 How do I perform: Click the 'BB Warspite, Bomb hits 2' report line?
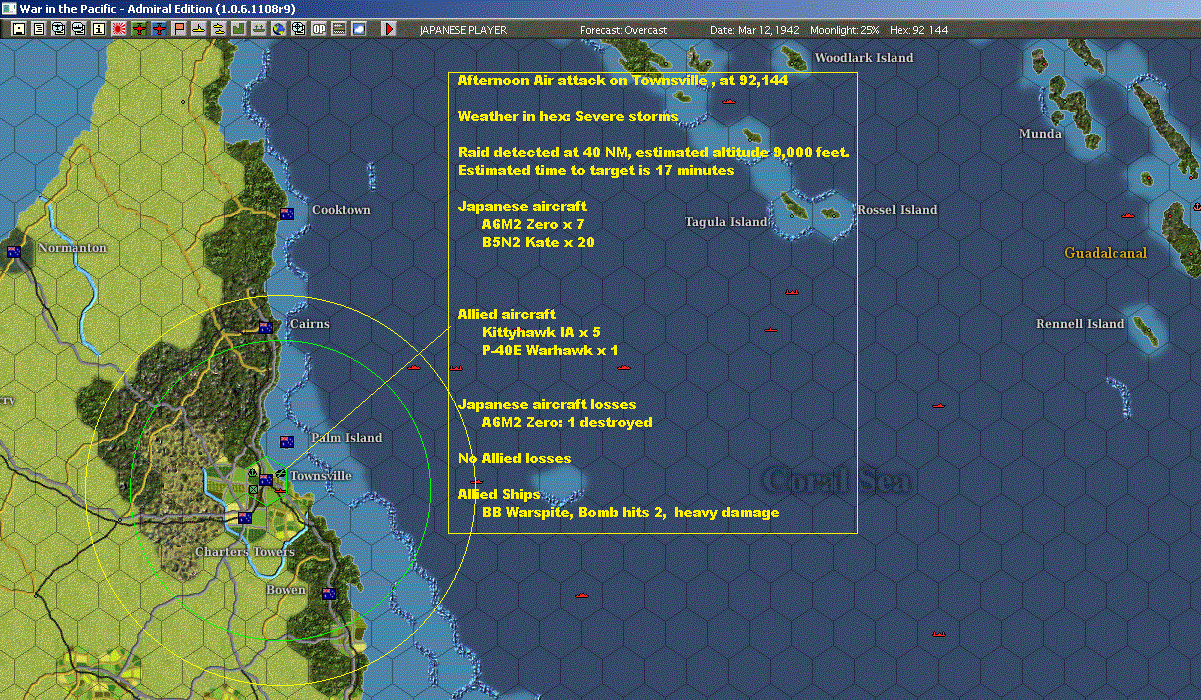[630, 513]
